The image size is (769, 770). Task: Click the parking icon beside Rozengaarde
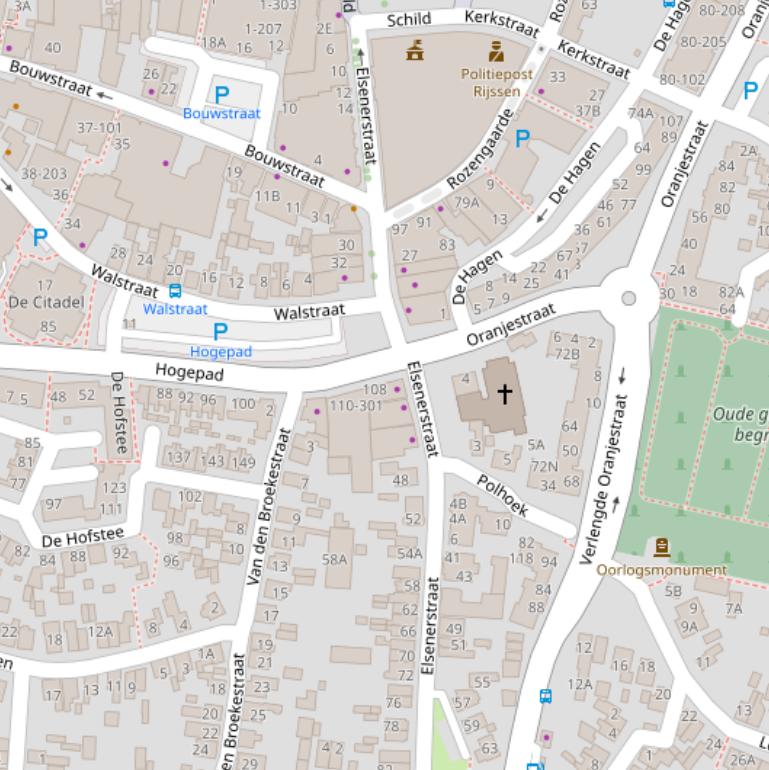[522, 140]
